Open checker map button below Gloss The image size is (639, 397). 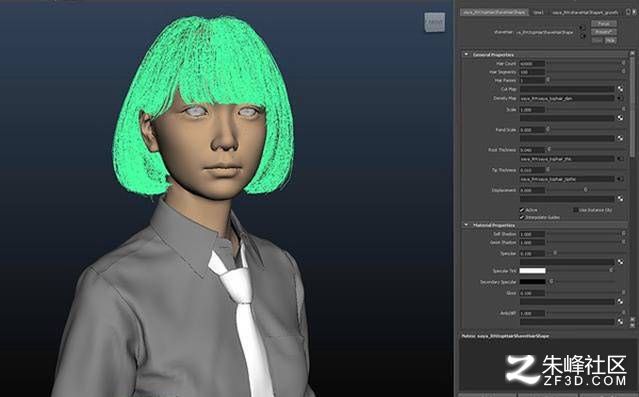point(620,302)
